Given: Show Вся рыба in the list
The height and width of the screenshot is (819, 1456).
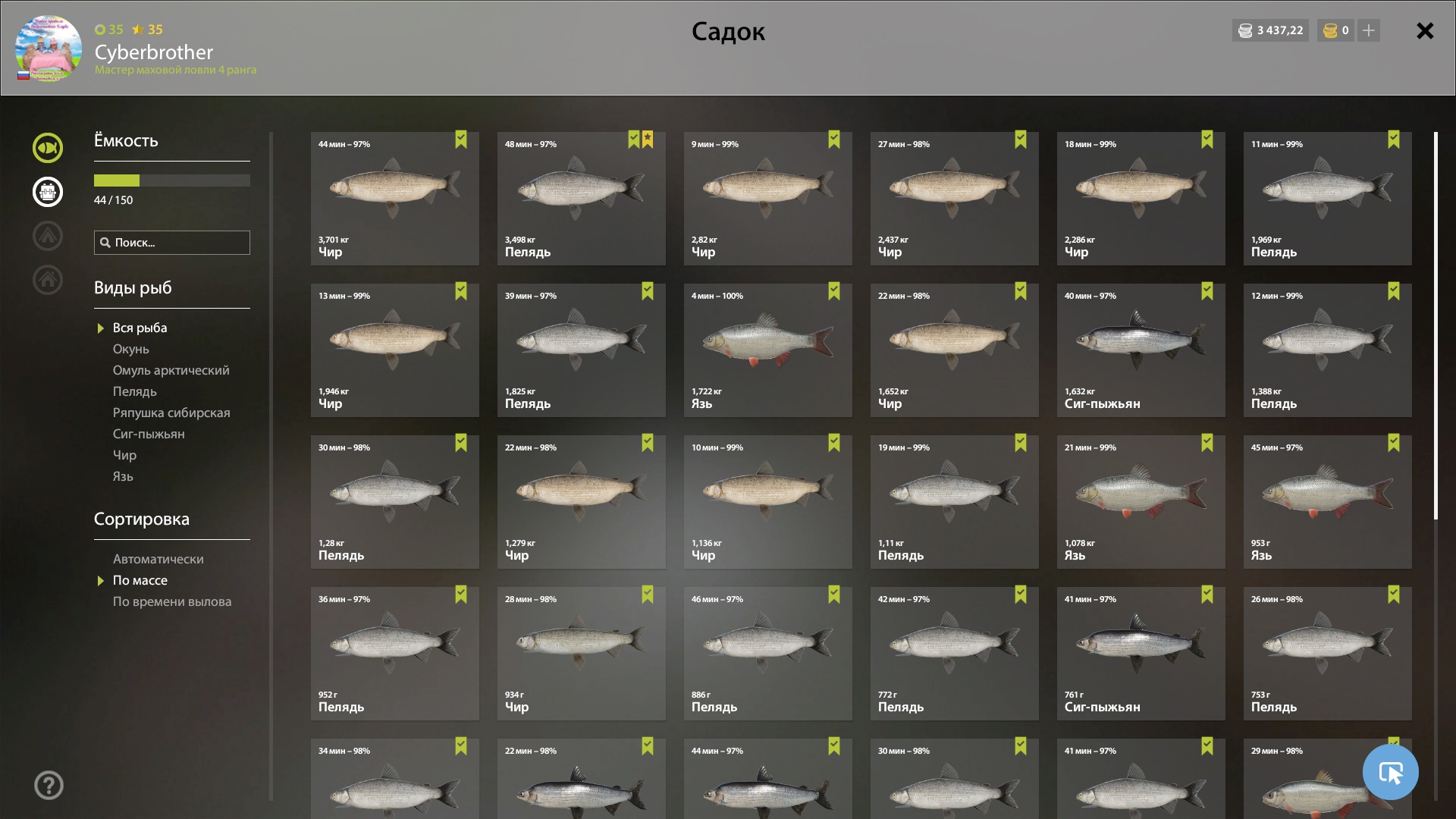Looking at the screenshot, I should [x=140, y=328].
